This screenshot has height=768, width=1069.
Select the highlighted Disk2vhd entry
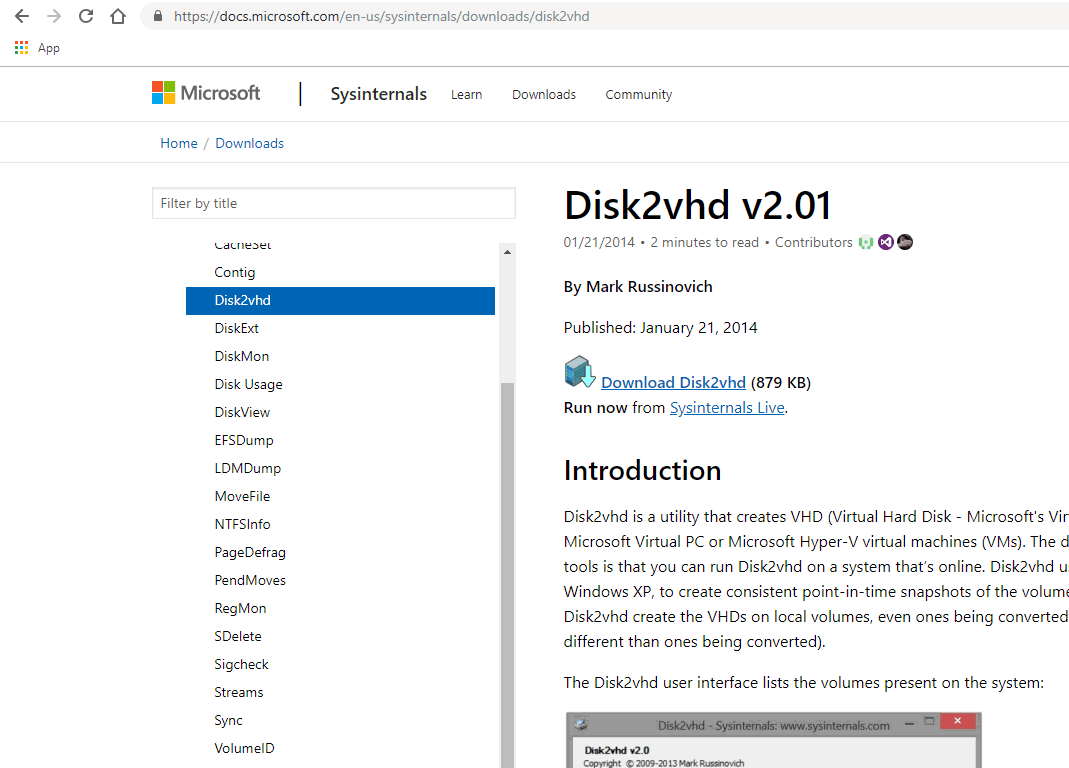tap(340, 301)
